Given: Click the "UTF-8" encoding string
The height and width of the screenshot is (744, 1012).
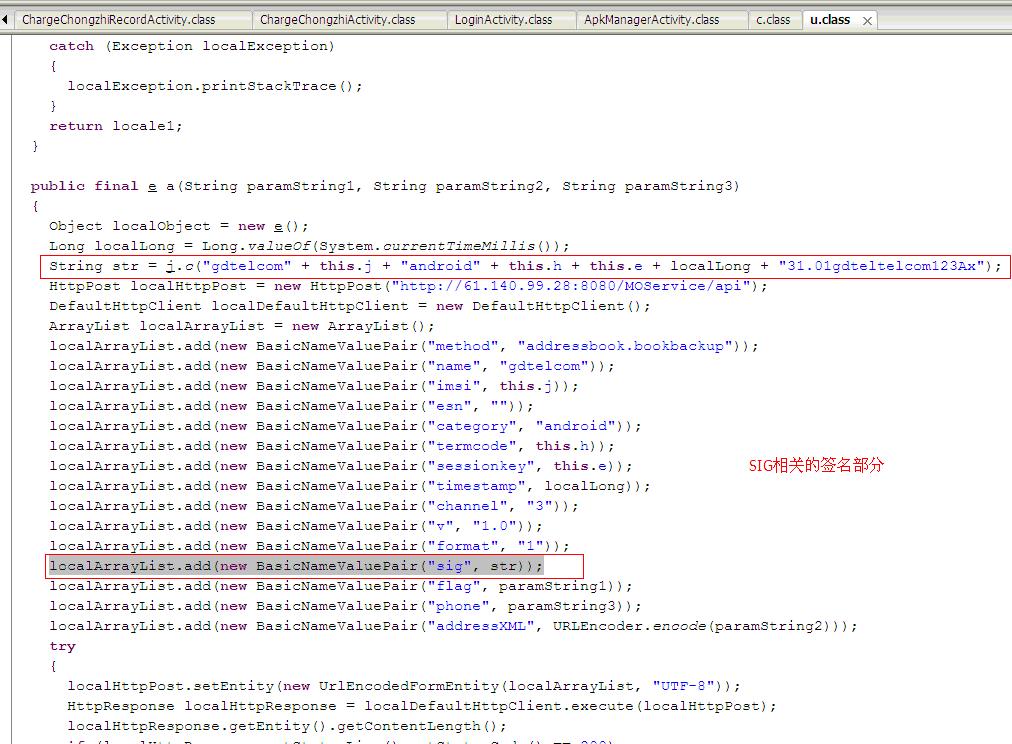Looking at the screenshot, I should pyautogui.click(x=683, y=686).
